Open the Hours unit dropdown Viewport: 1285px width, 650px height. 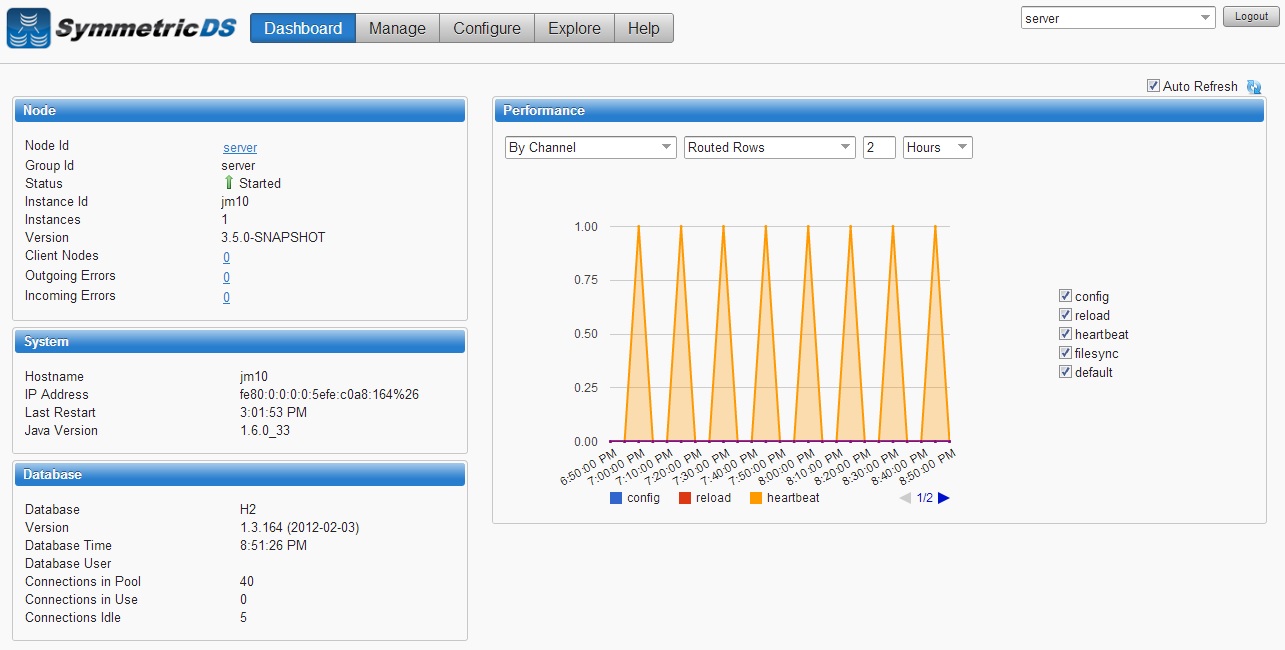(938, 147)
